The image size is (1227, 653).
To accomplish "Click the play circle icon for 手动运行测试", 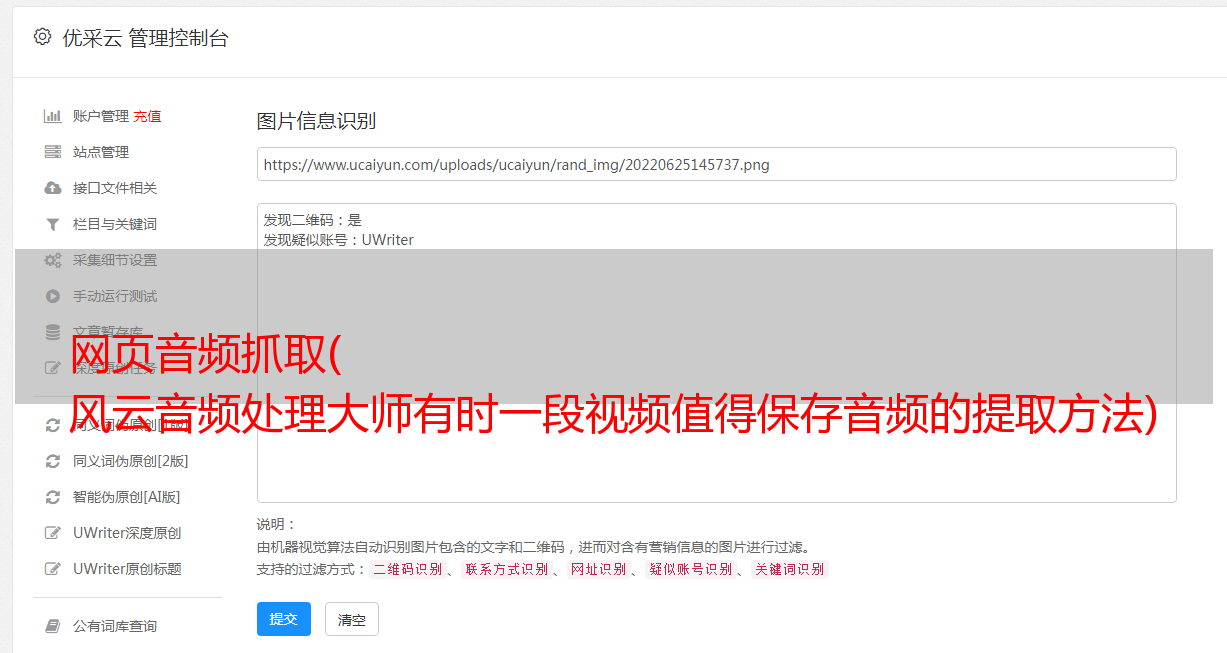I will click(x=53, y=296).
